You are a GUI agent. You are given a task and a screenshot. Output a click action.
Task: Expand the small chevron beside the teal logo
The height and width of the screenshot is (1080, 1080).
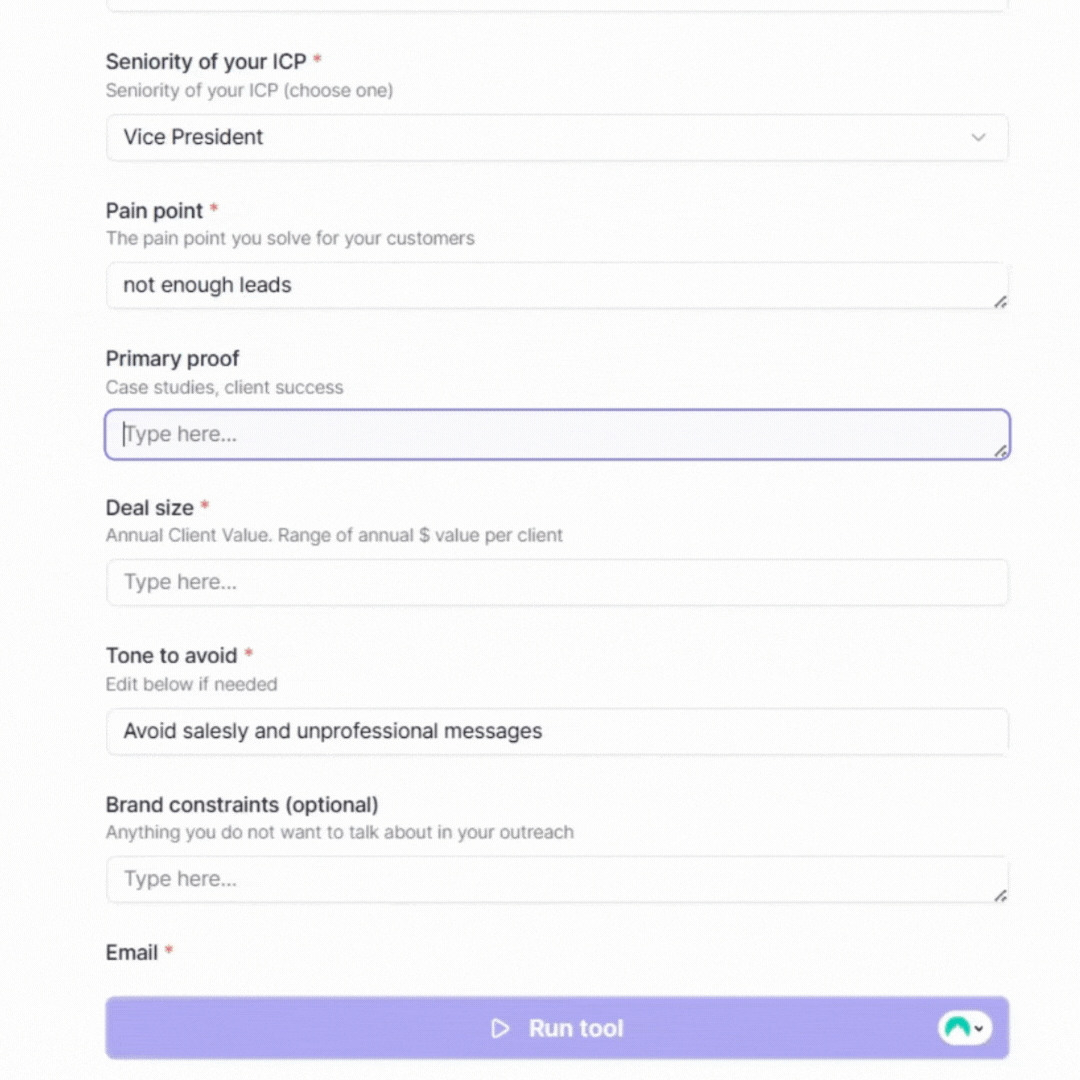tap(979, 1028)
